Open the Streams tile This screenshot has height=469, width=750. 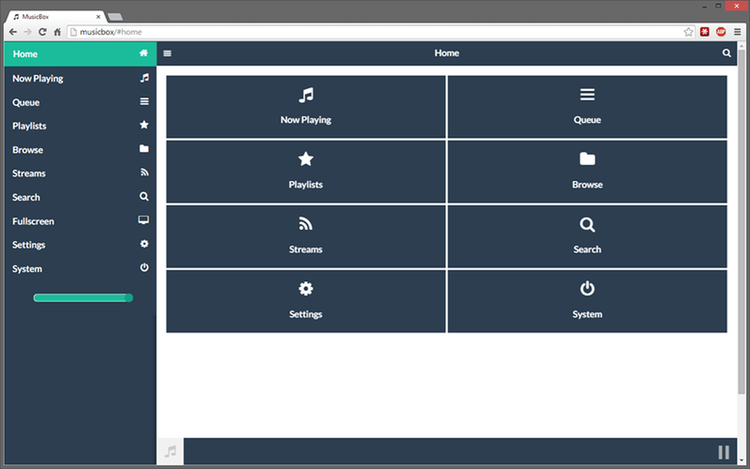click(x=306, y=237)
